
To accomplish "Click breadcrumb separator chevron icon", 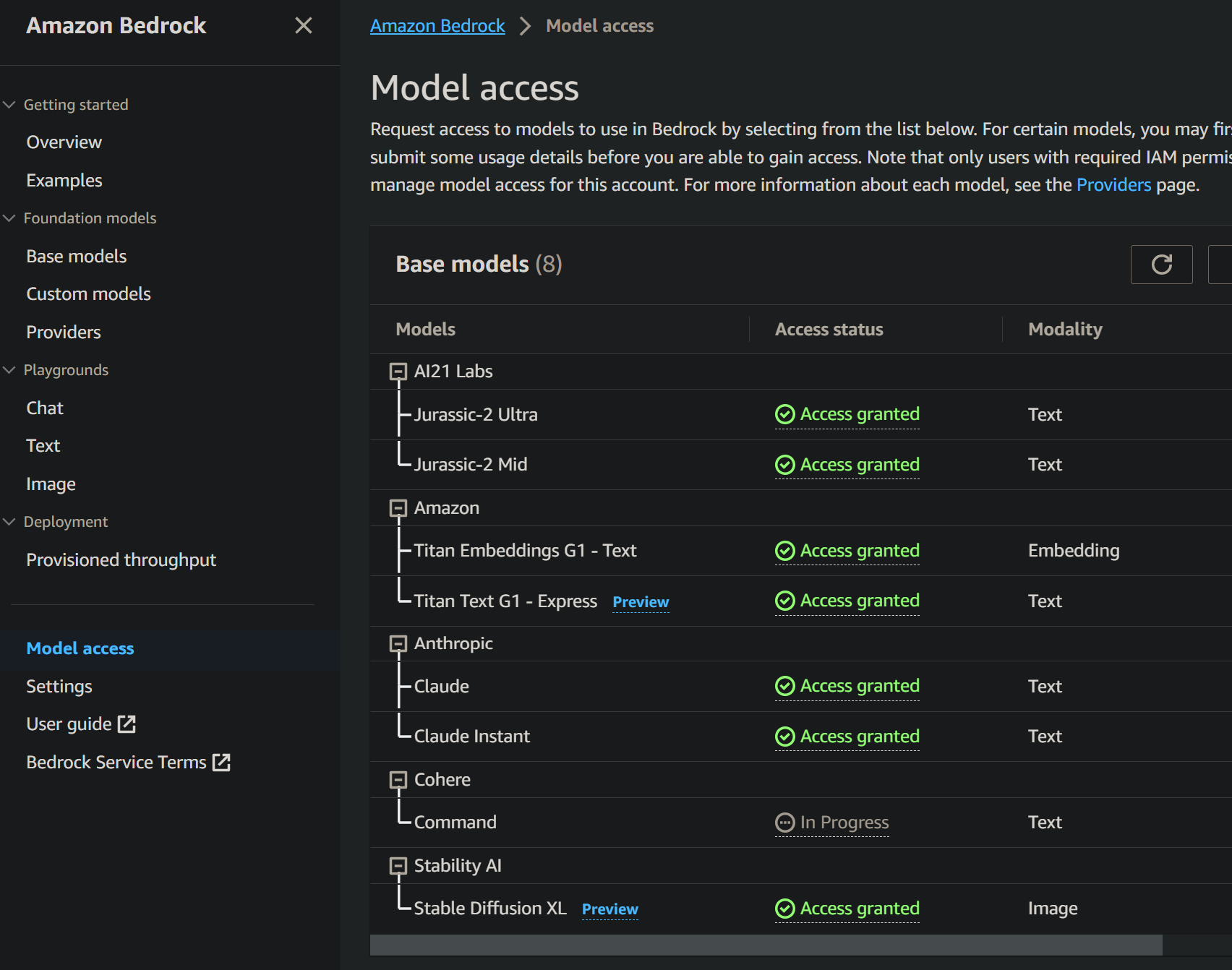I will (x=526, y=26).
